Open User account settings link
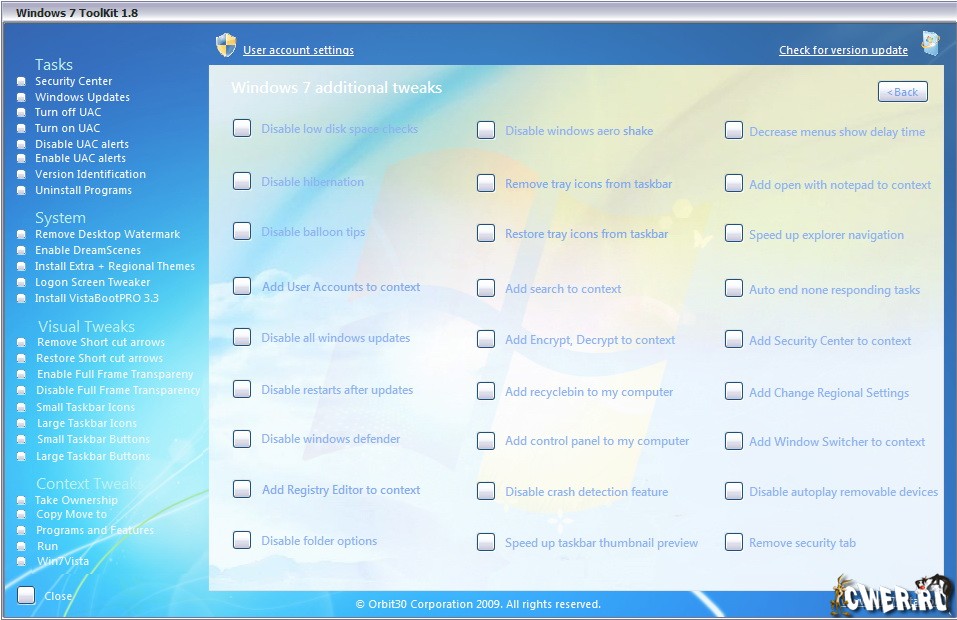This screenshot has width=957, height=620. tap(298, 50)
